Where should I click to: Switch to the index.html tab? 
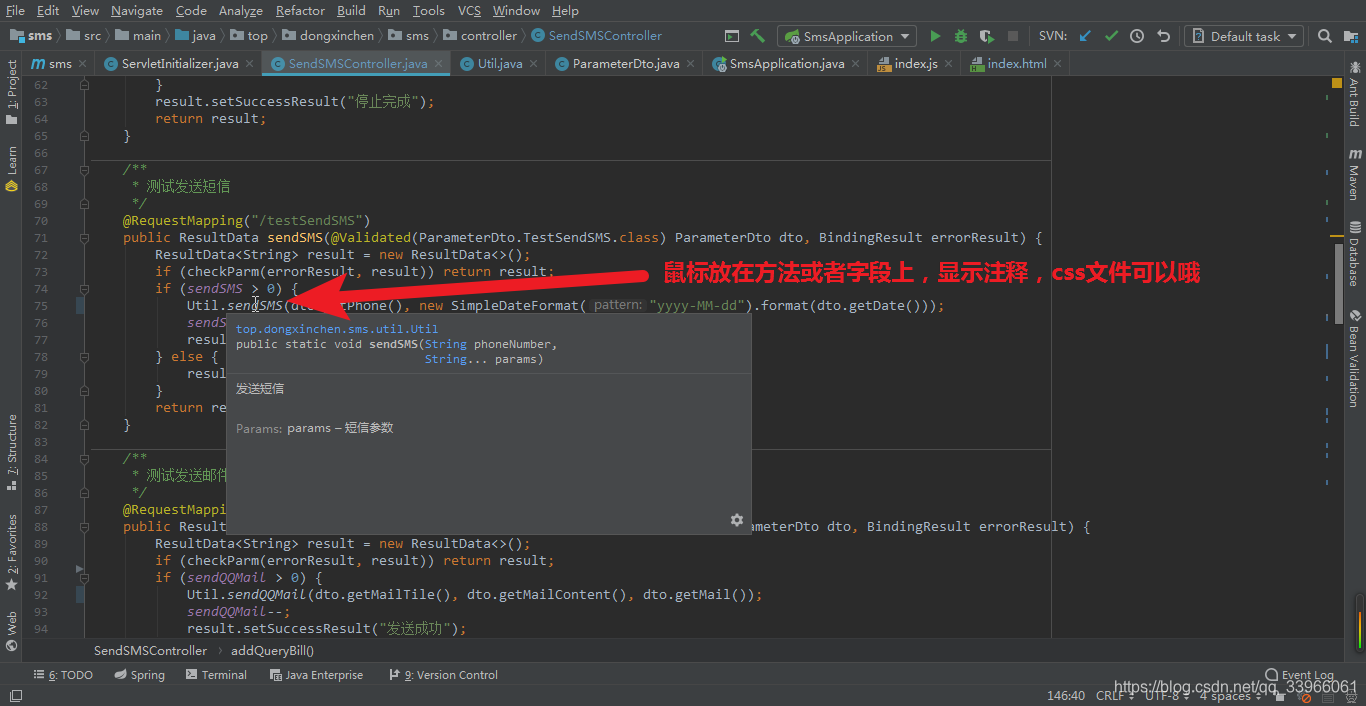tap(1017, 63)
